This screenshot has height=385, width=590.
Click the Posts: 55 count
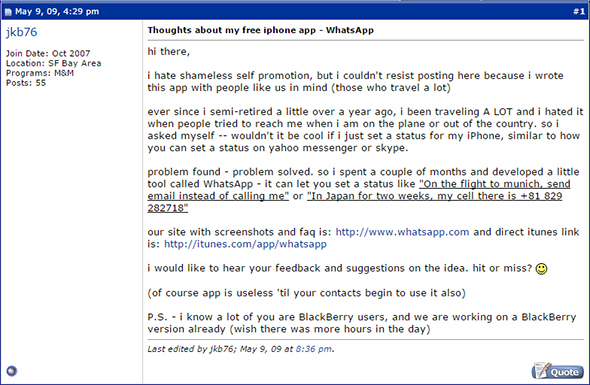26,83
